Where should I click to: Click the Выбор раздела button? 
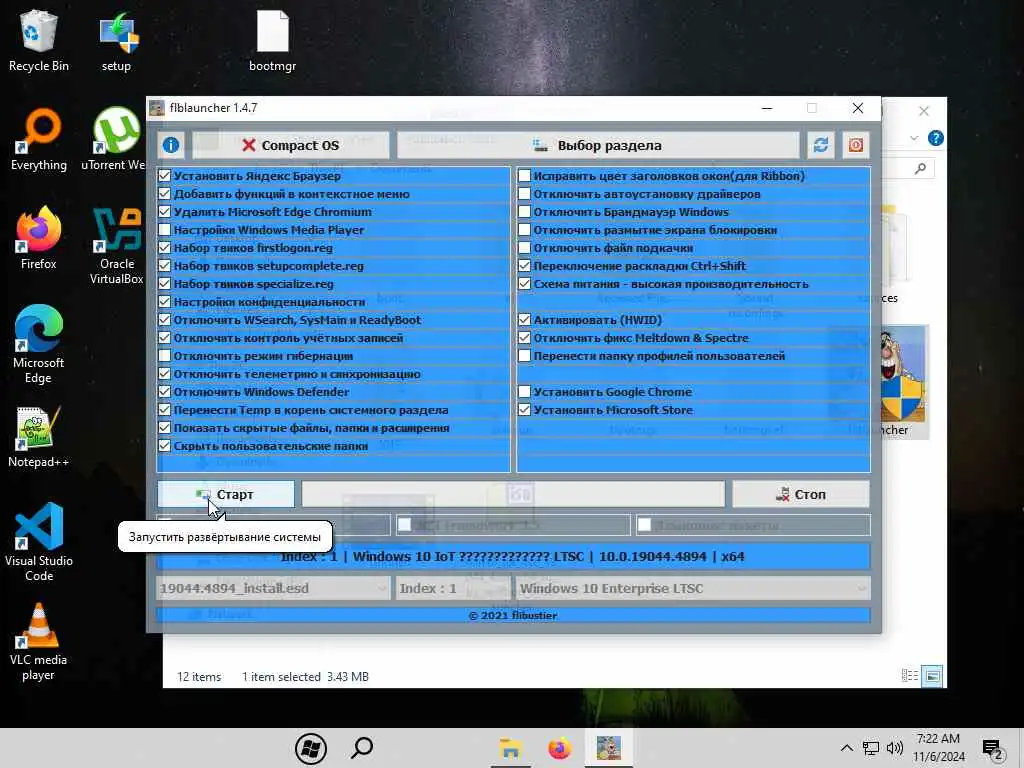click(x=598, y=145)
